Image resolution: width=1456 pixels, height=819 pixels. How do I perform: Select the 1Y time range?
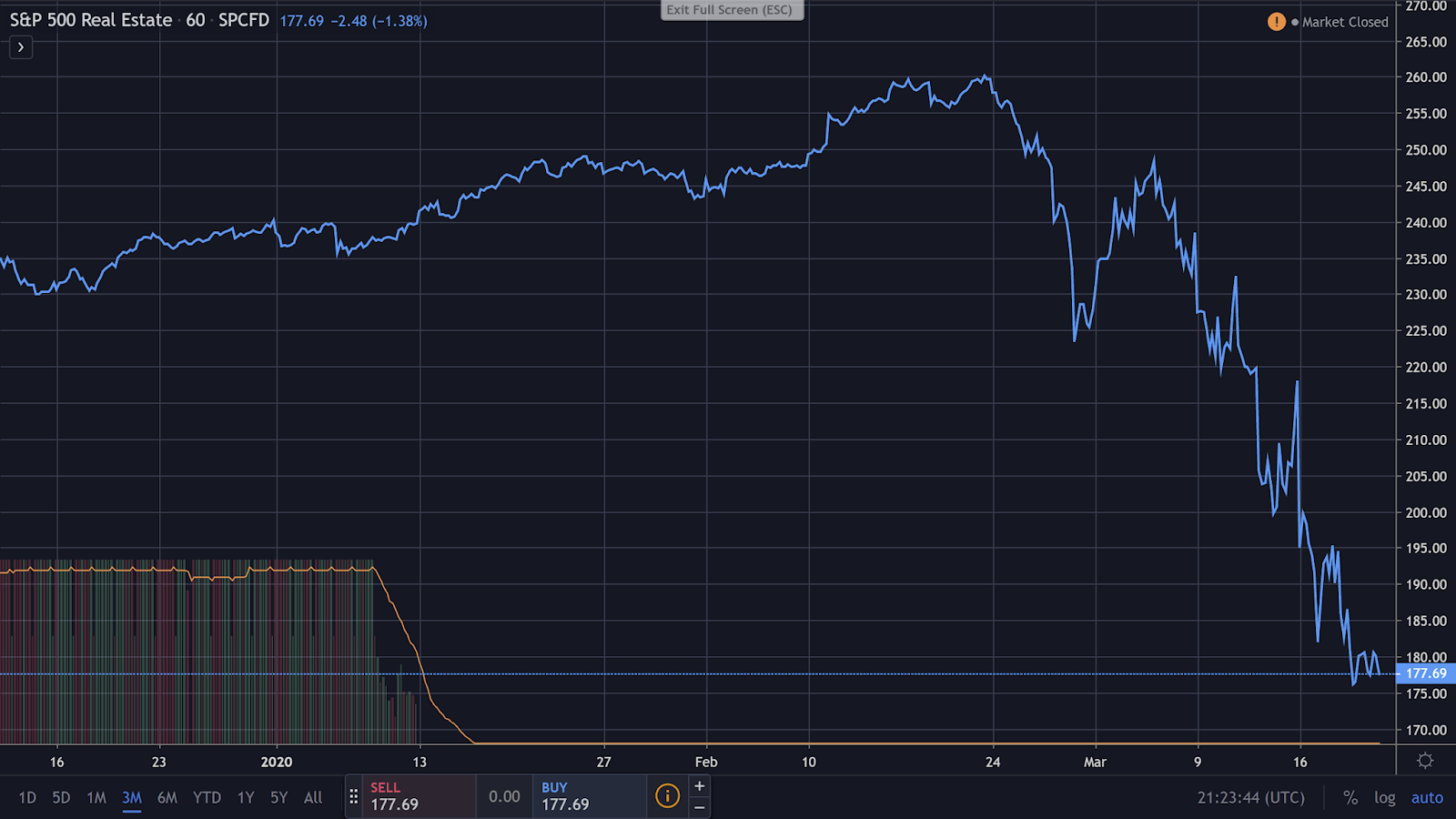click(246, 798)
